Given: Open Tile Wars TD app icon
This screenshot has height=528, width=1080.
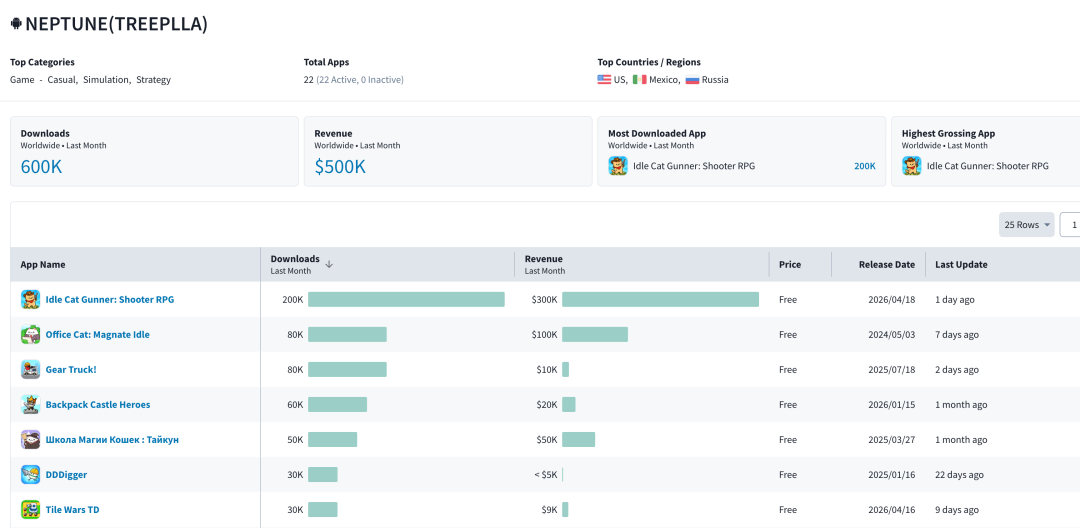Looking at the screenshot, I should (30, 509).
